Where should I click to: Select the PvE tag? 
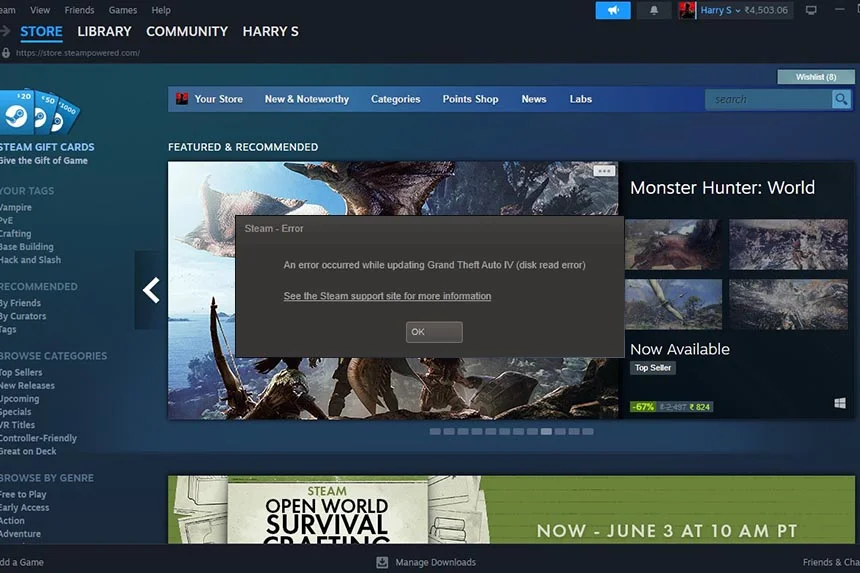tap(7, 220)
